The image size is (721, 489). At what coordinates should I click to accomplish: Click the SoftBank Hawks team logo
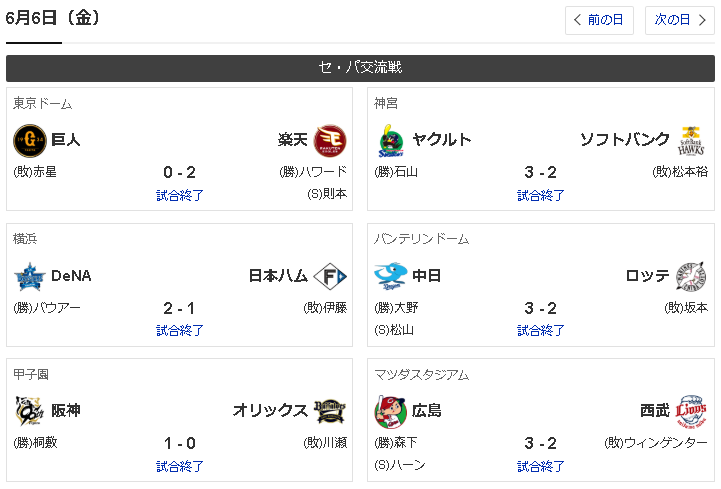tap(691, 140)
